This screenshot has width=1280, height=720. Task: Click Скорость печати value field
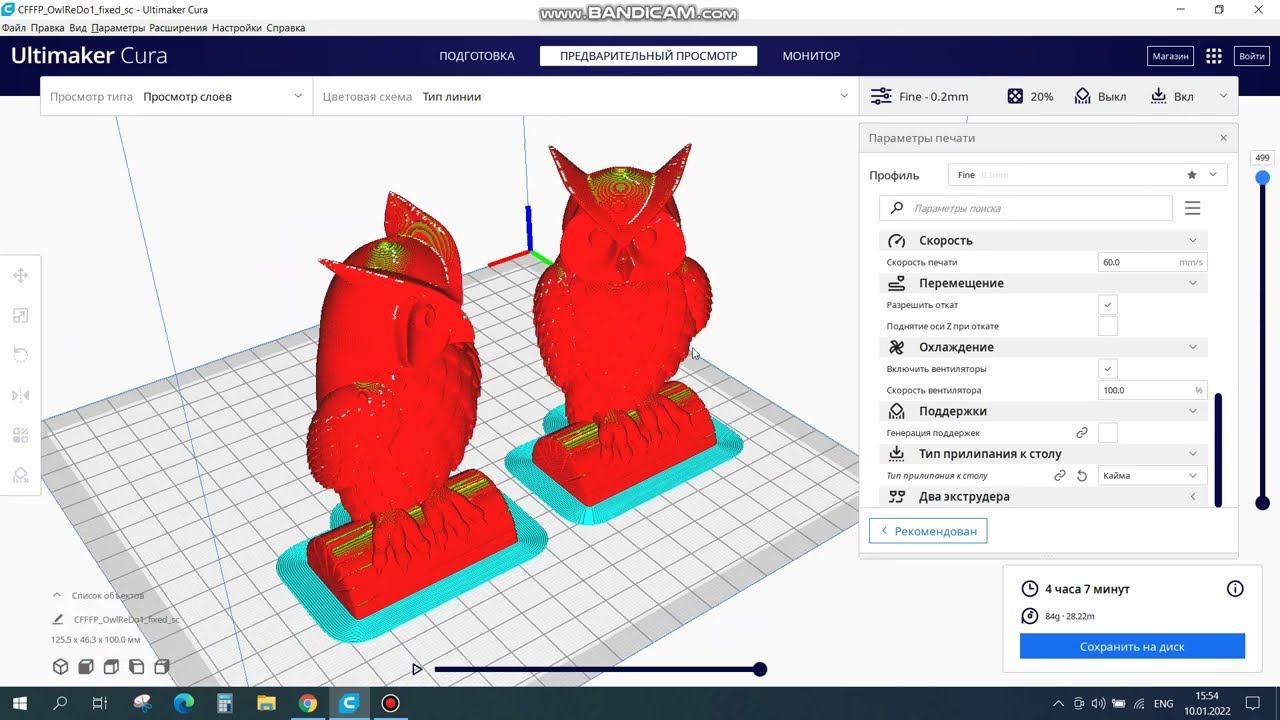point(1152,262)
